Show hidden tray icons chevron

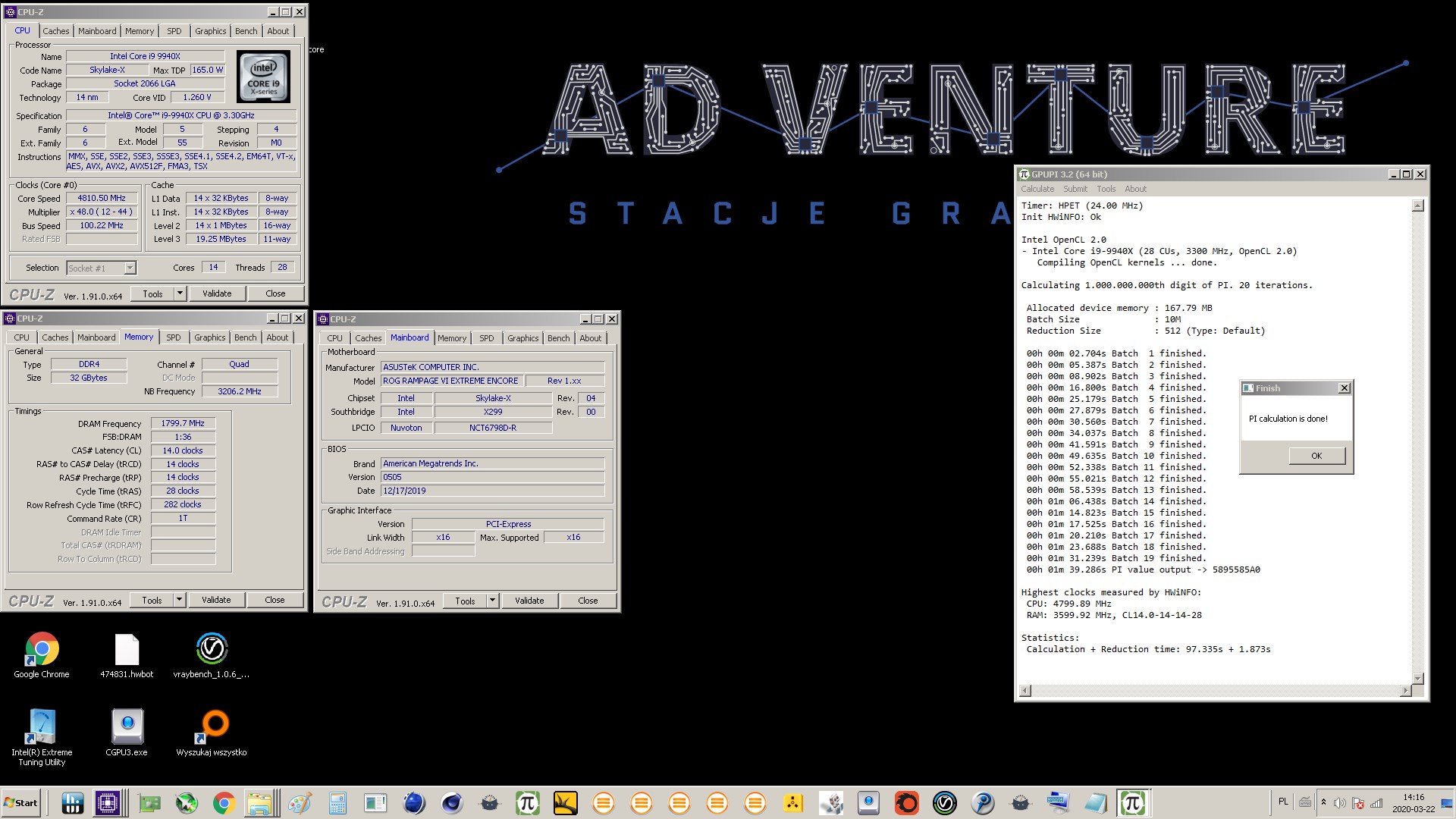(1324, 802)
